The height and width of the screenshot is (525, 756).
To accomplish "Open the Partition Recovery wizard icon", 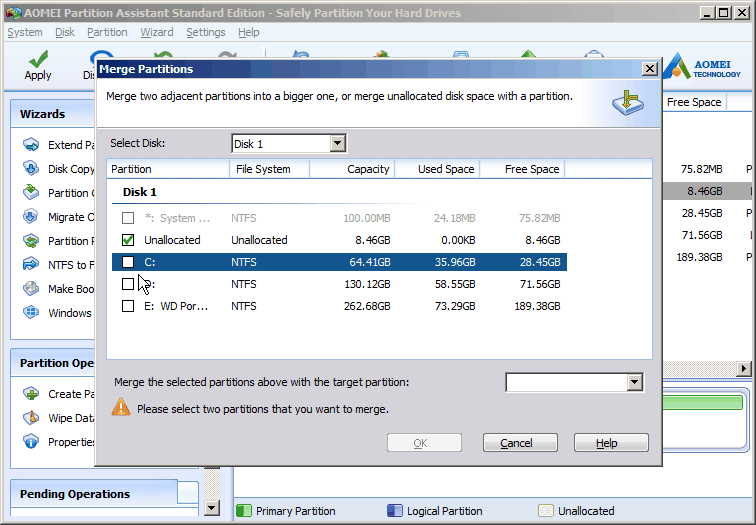I will tap(31, 241).
